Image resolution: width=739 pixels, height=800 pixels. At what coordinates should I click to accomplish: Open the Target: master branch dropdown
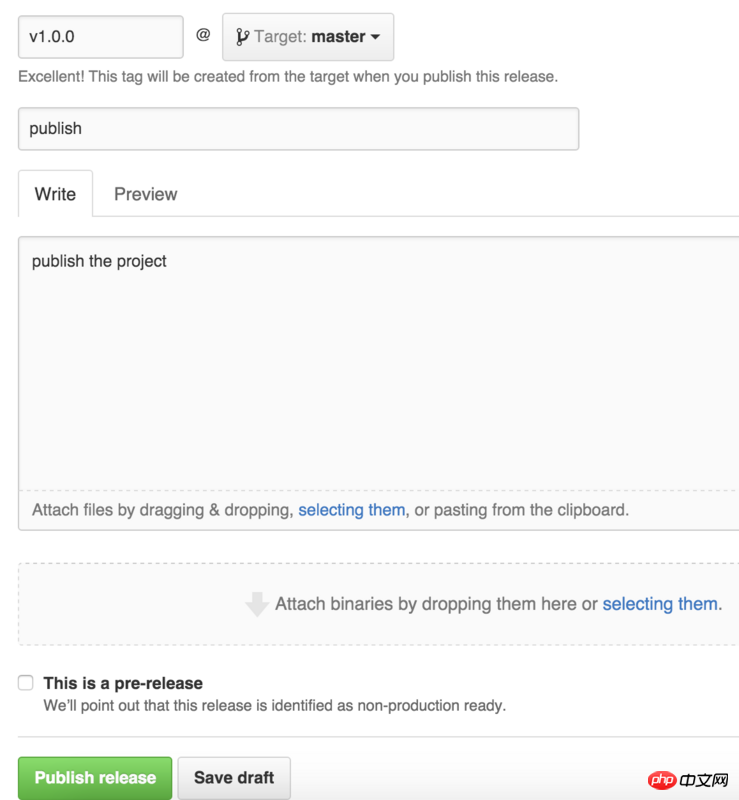pyautogui.click(x=308, y=37)
